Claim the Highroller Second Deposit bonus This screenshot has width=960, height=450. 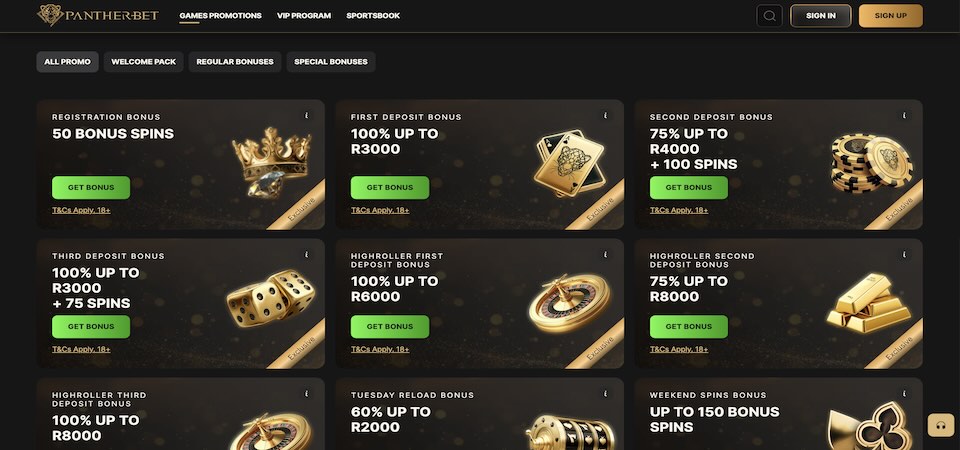pyautogui.click(x=689, y=326)
